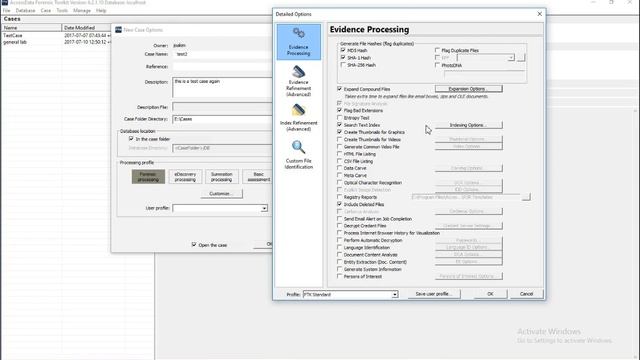Select the general lab case row

coord(56,42)
